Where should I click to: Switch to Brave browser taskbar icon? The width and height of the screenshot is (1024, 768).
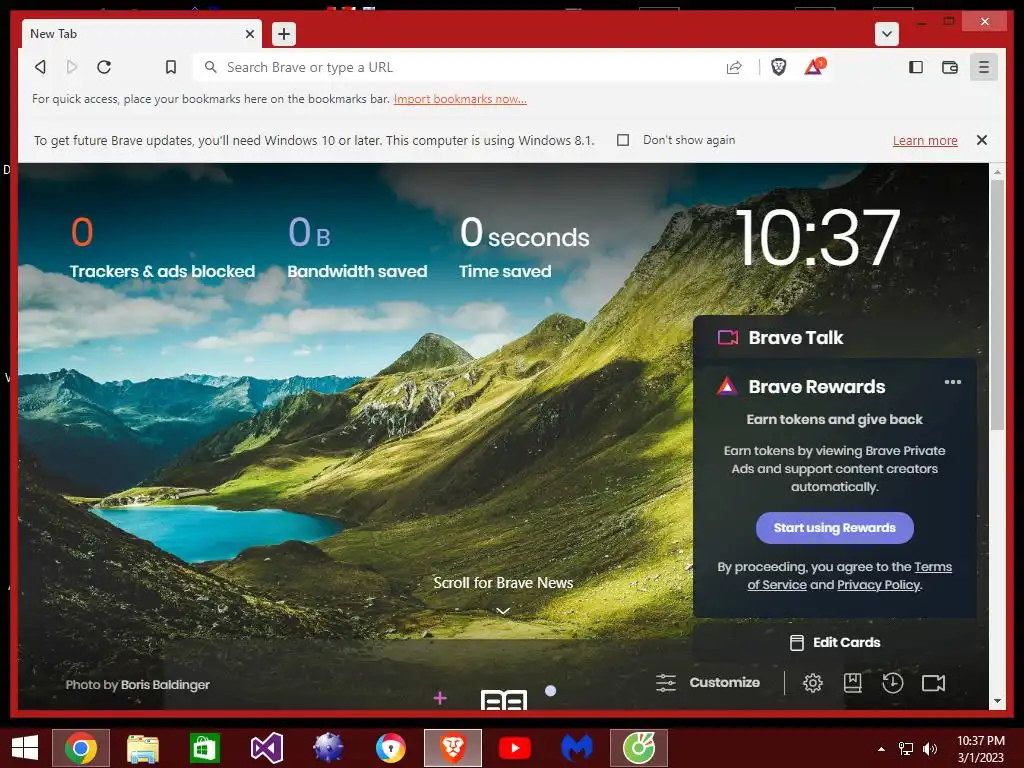pos(453,748)
